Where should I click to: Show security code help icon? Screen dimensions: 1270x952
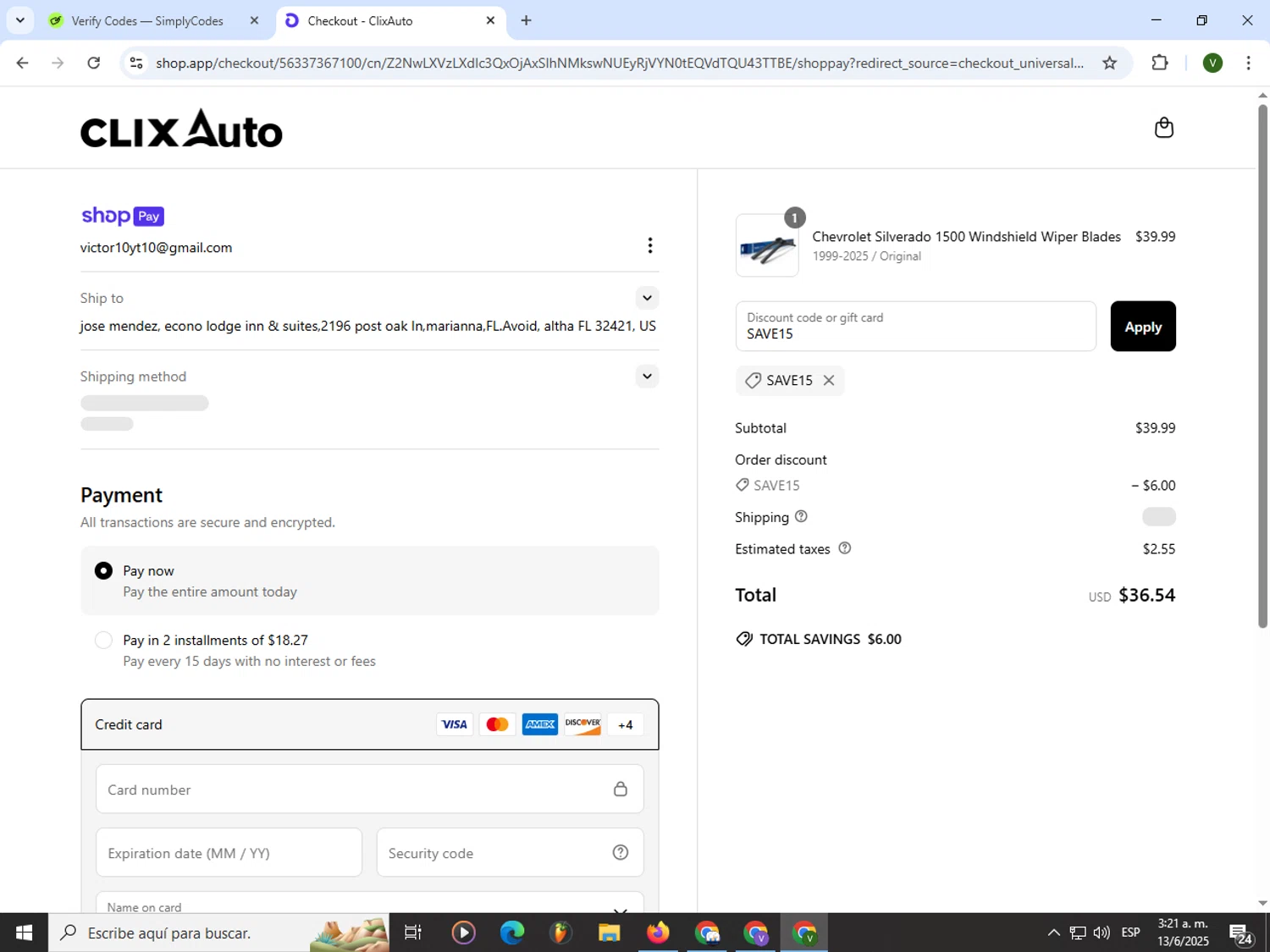pos(621,852)
